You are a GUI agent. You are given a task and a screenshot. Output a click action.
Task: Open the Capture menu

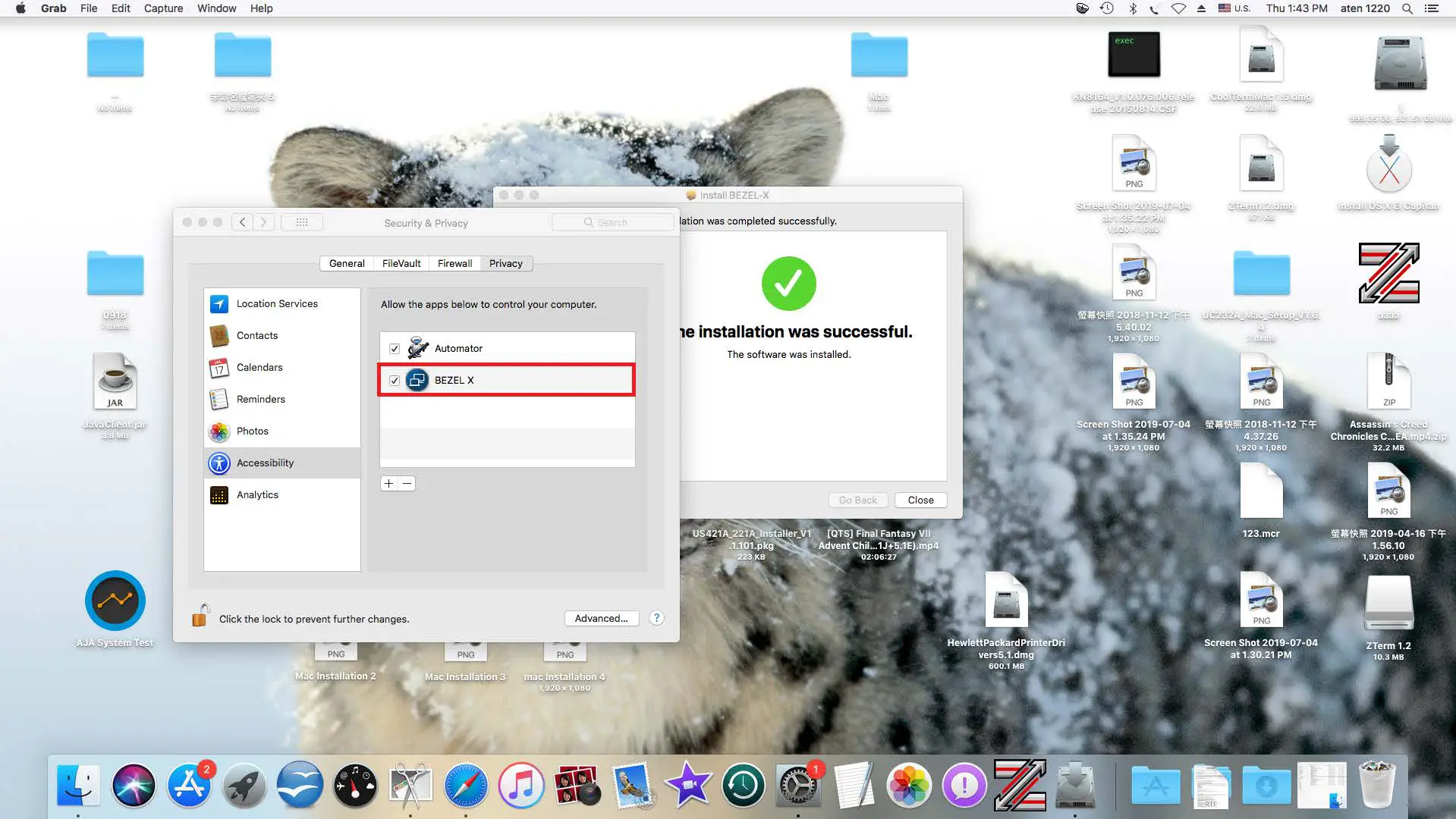pos(163,8)
